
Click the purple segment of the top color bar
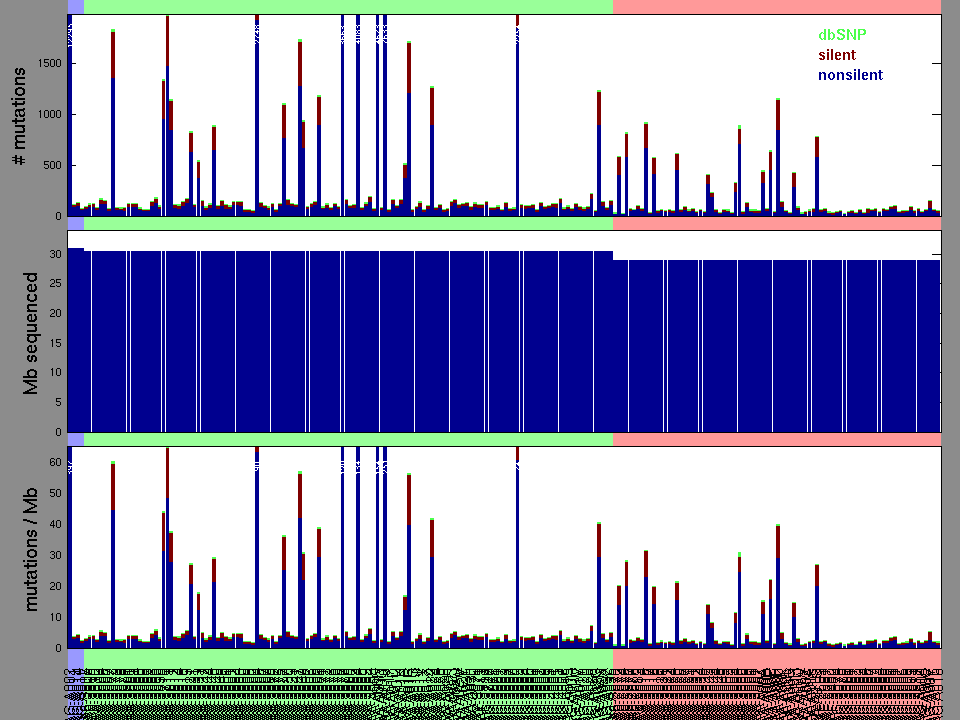pyautogui.click(x=75, y=7)
